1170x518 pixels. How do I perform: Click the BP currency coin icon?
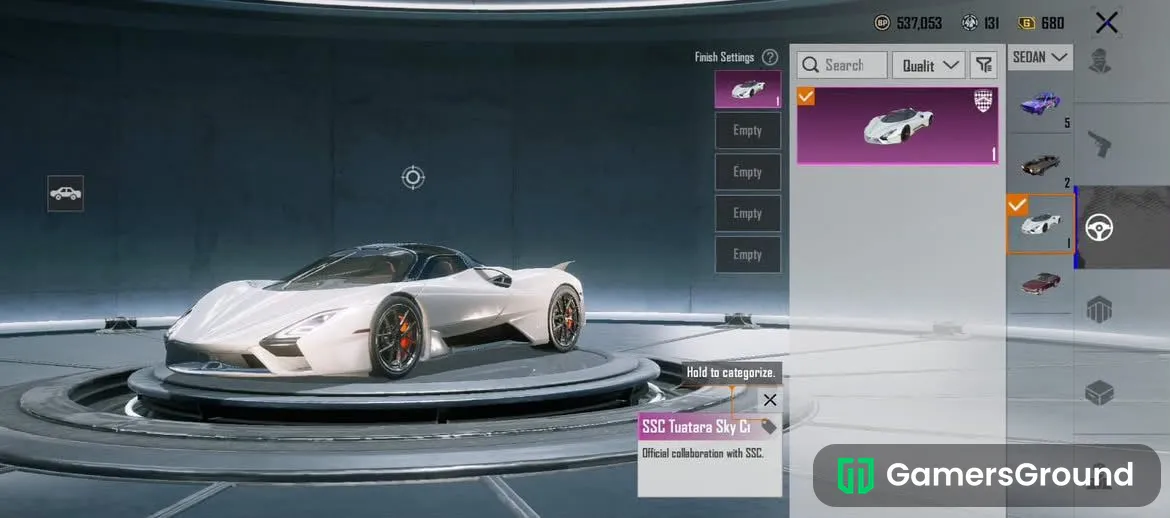[x=882, y=23]
